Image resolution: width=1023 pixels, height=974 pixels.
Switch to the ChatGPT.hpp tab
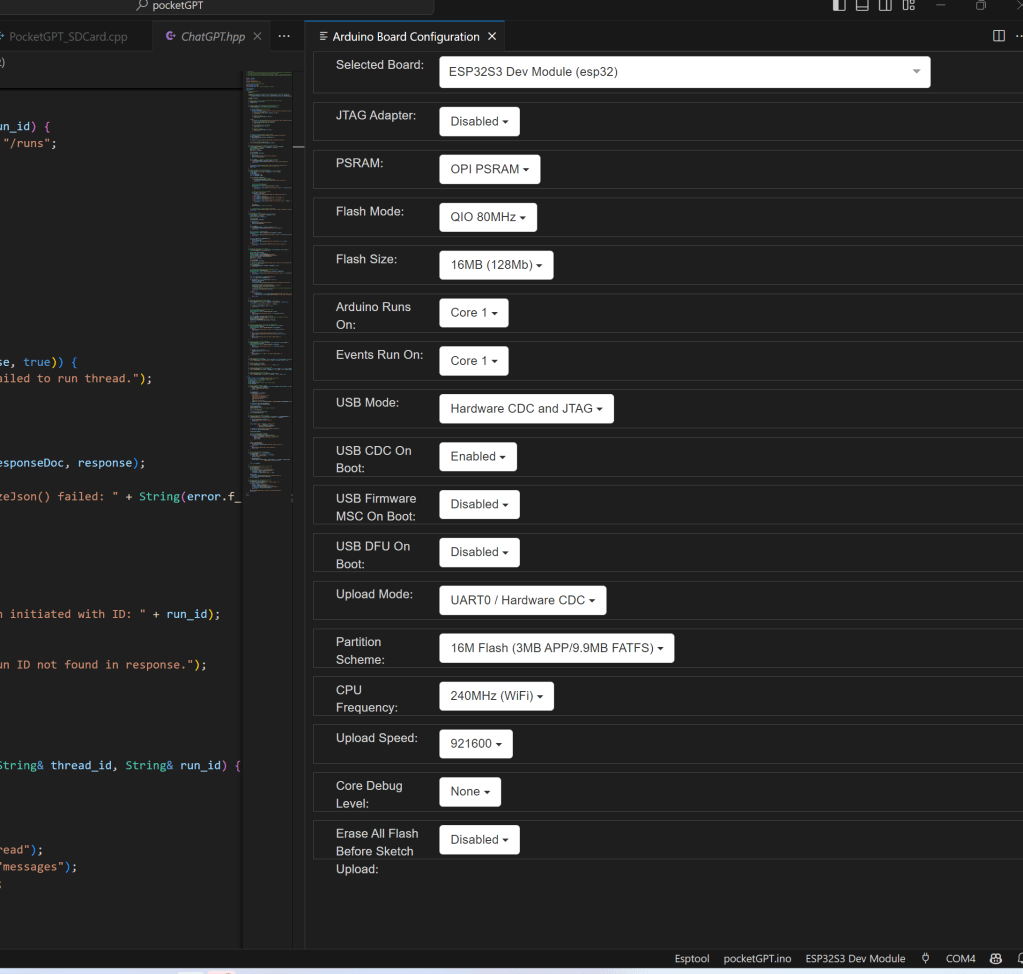(212, 37)
